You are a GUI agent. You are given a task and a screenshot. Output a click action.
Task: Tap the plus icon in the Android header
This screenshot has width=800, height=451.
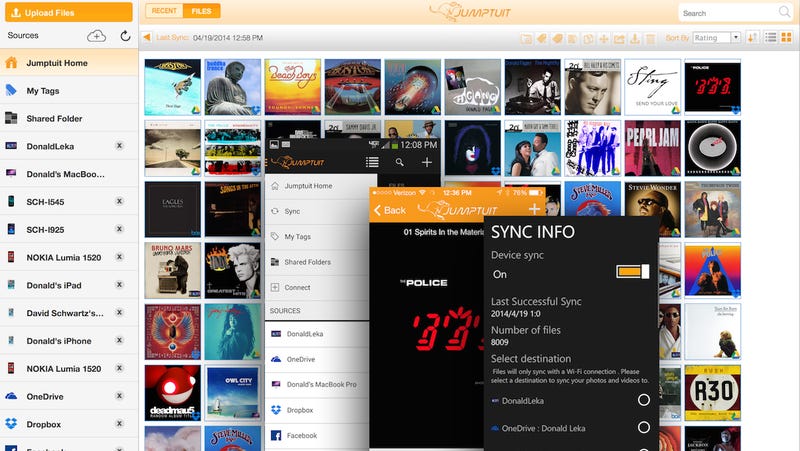click(x=427, y=162)
